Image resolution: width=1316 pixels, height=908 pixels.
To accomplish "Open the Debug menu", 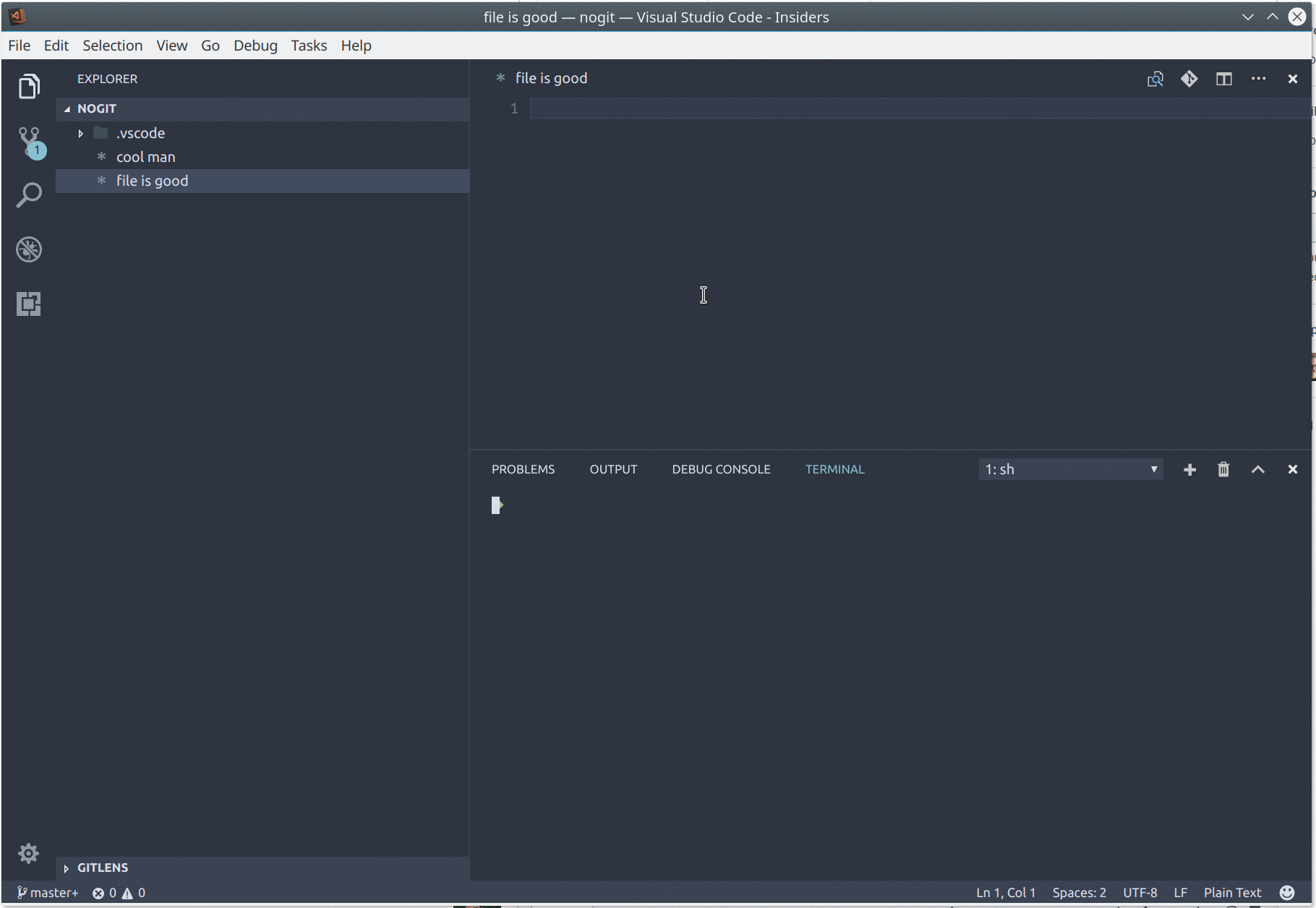I will pos(255,46).
